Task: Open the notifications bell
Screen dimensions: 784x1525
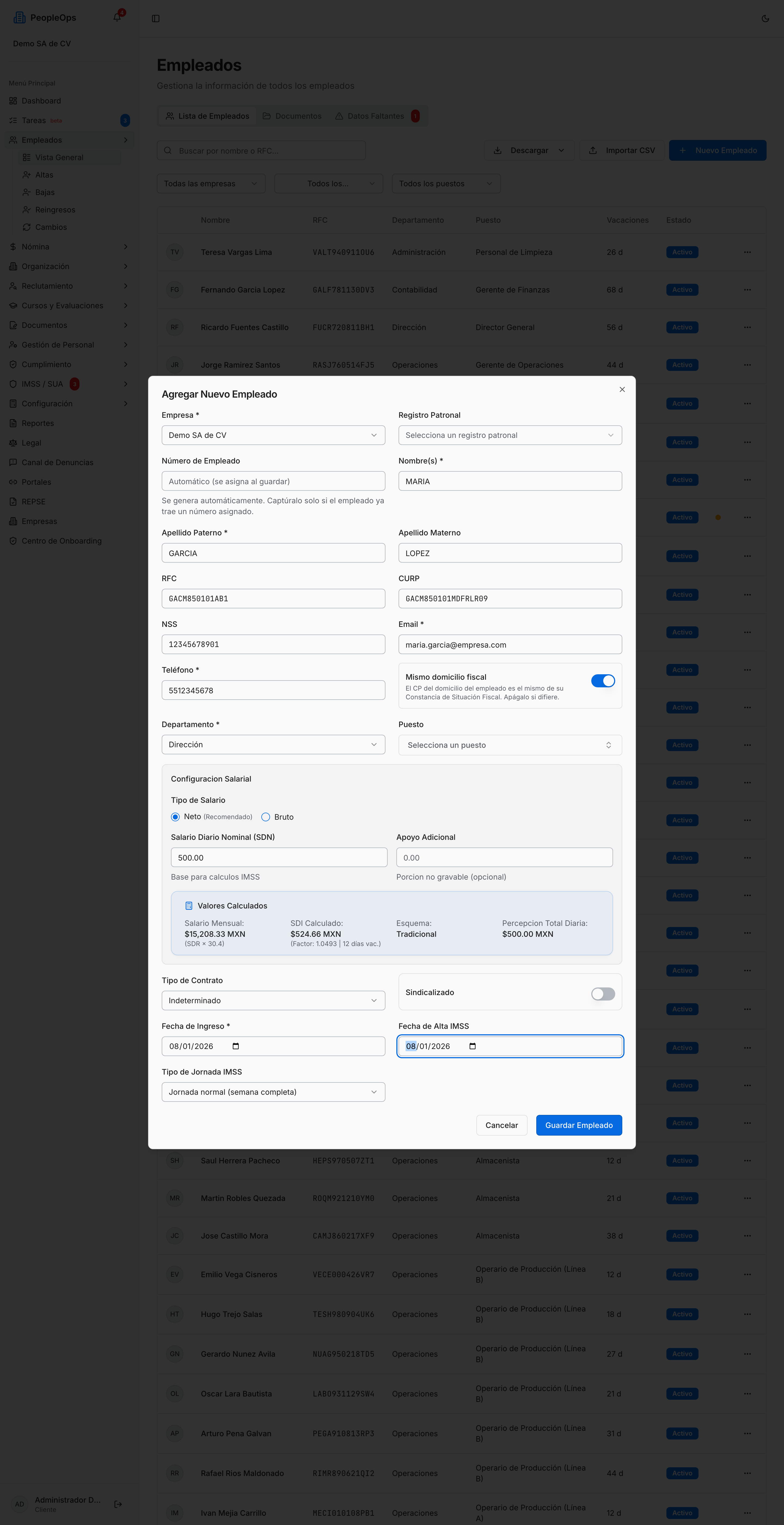Action: tap(117, 17)
